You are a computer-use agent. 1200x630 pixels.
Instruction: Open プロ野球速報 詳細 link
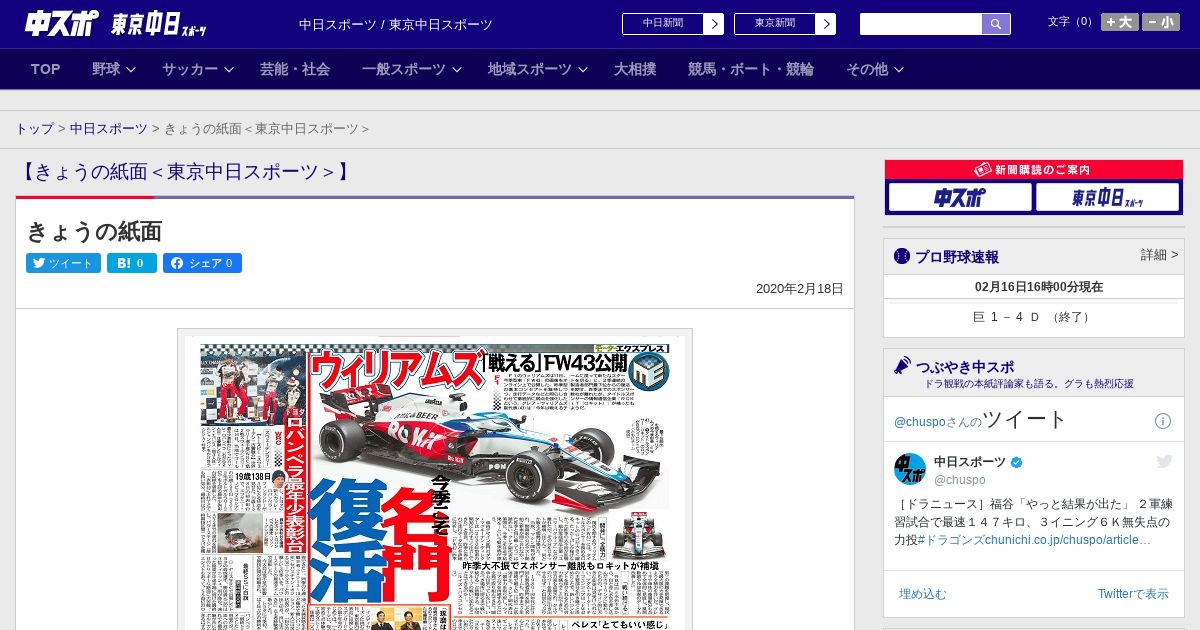(x=1159, y=255)
